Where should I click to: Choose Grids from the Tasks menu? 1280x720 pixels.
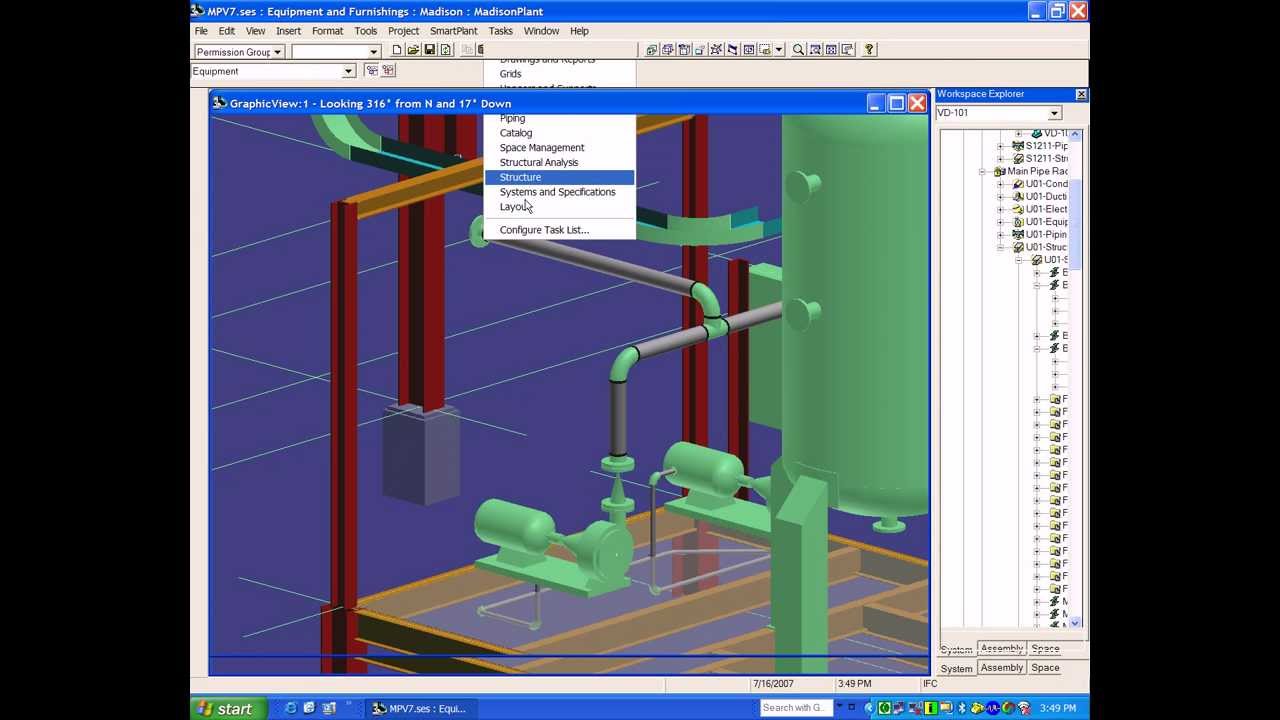559,74
